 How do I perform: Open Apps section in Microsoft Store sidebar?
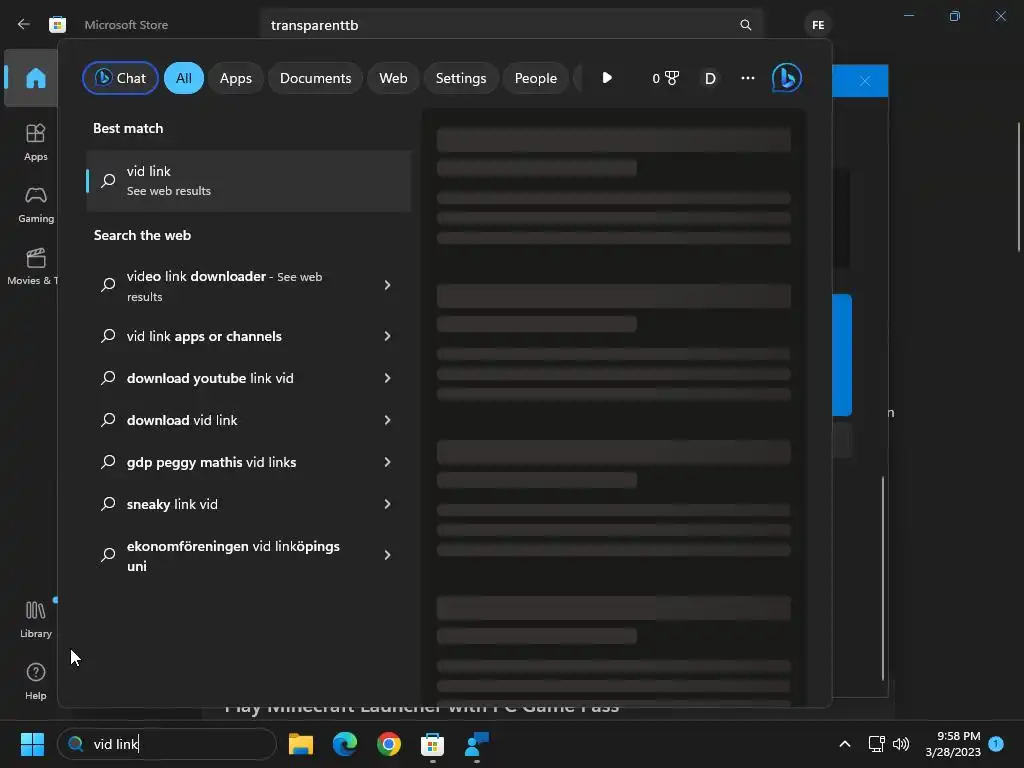pos(35,142)
